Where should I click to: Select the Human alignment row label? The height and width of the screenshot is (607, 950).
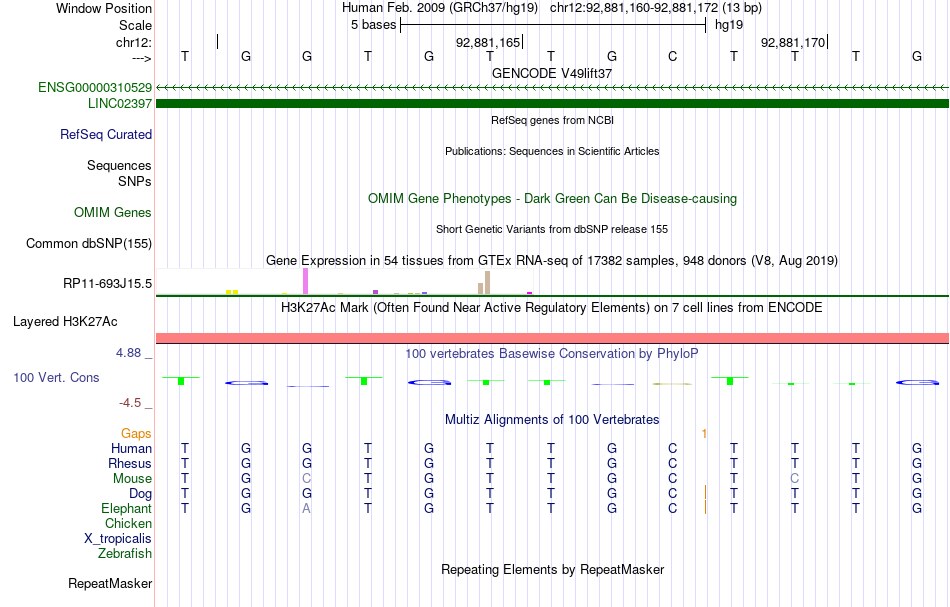(131, 448)
